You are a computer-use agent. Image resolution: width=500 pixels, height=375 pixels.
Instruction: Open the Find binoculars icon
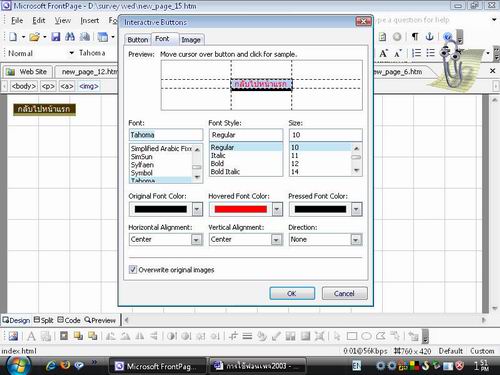pyautogui.click(x=70, y=37)
